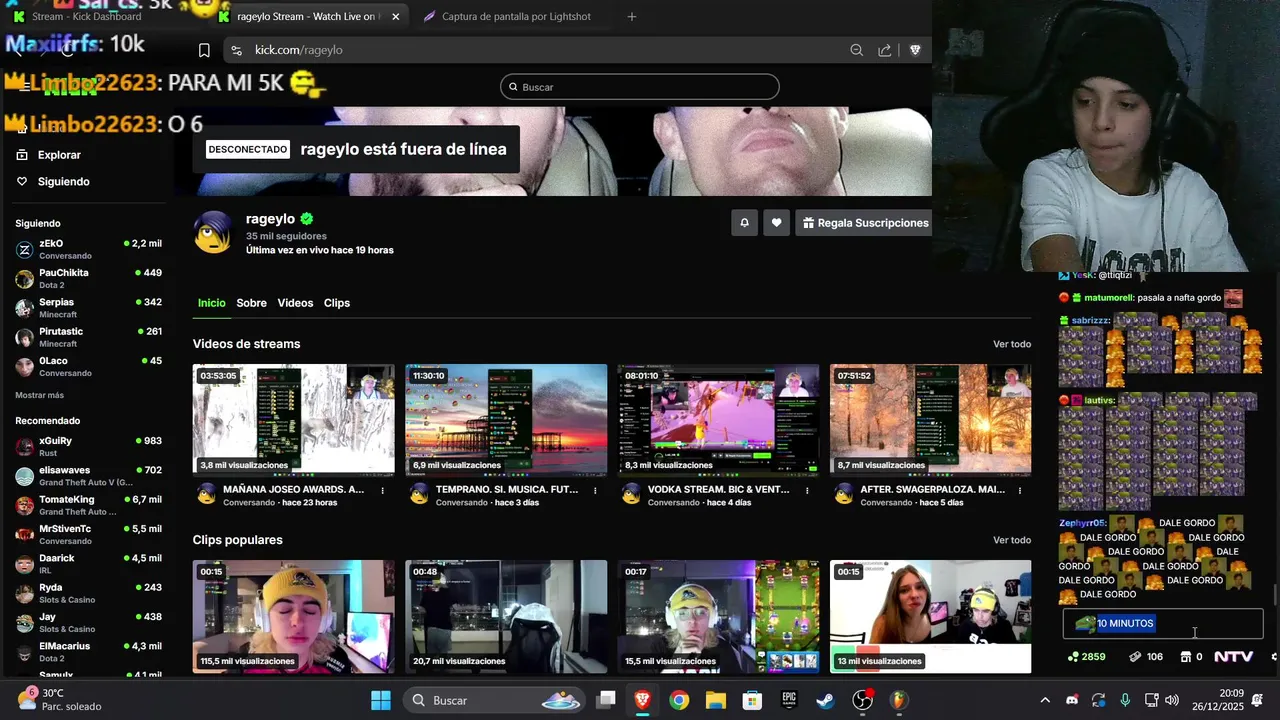
Task: Open a new browser tab with the plus button
Action: 631,16
